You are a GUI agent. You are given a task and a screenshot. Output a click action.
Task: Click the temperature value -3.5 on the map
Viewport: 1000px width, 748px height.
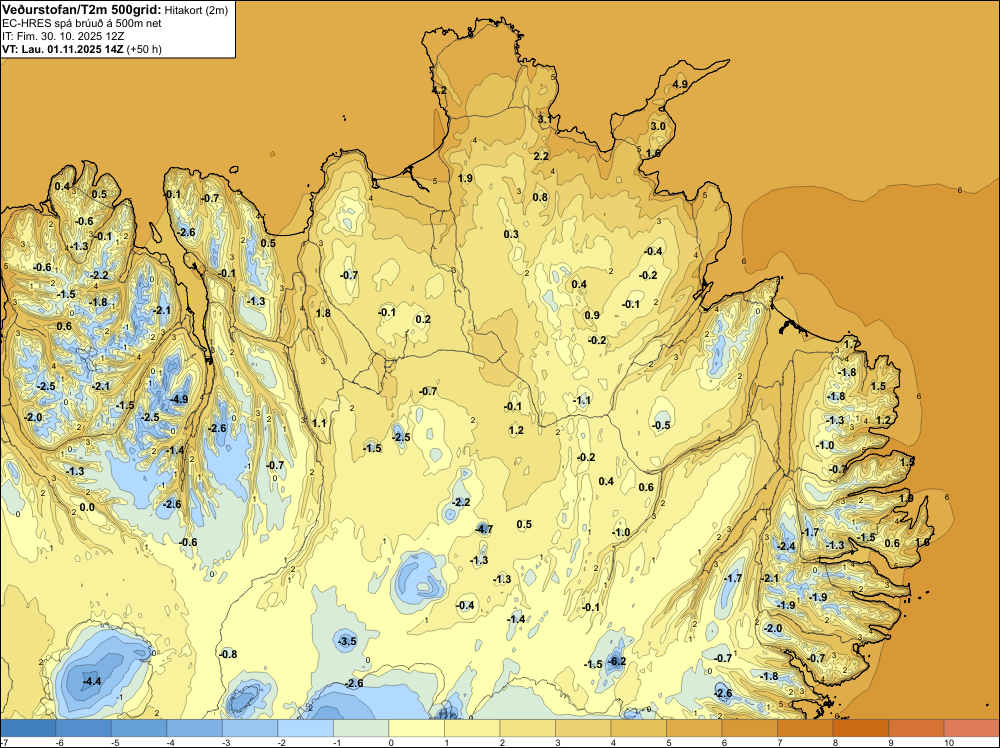pos(347,641)
